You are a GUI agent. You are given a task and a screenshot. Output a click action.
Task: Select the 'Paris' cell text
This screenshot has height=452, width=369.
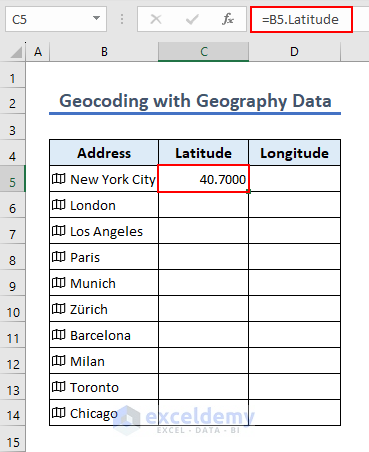coord(85,257)
